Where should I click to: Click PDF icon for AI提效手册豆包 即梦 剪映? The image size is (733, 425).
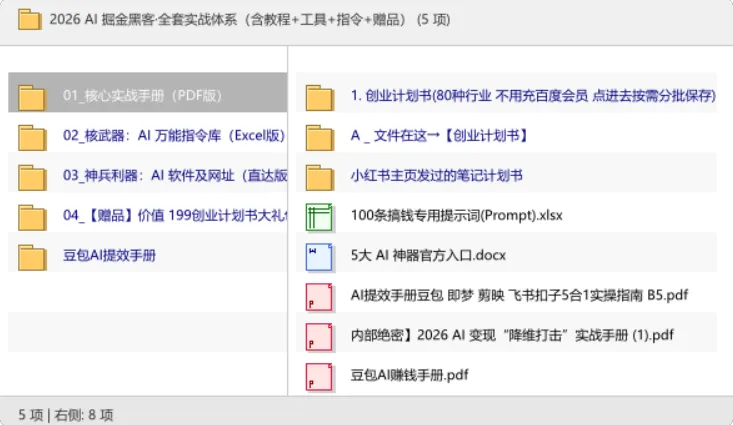click(x=319, y=297)
